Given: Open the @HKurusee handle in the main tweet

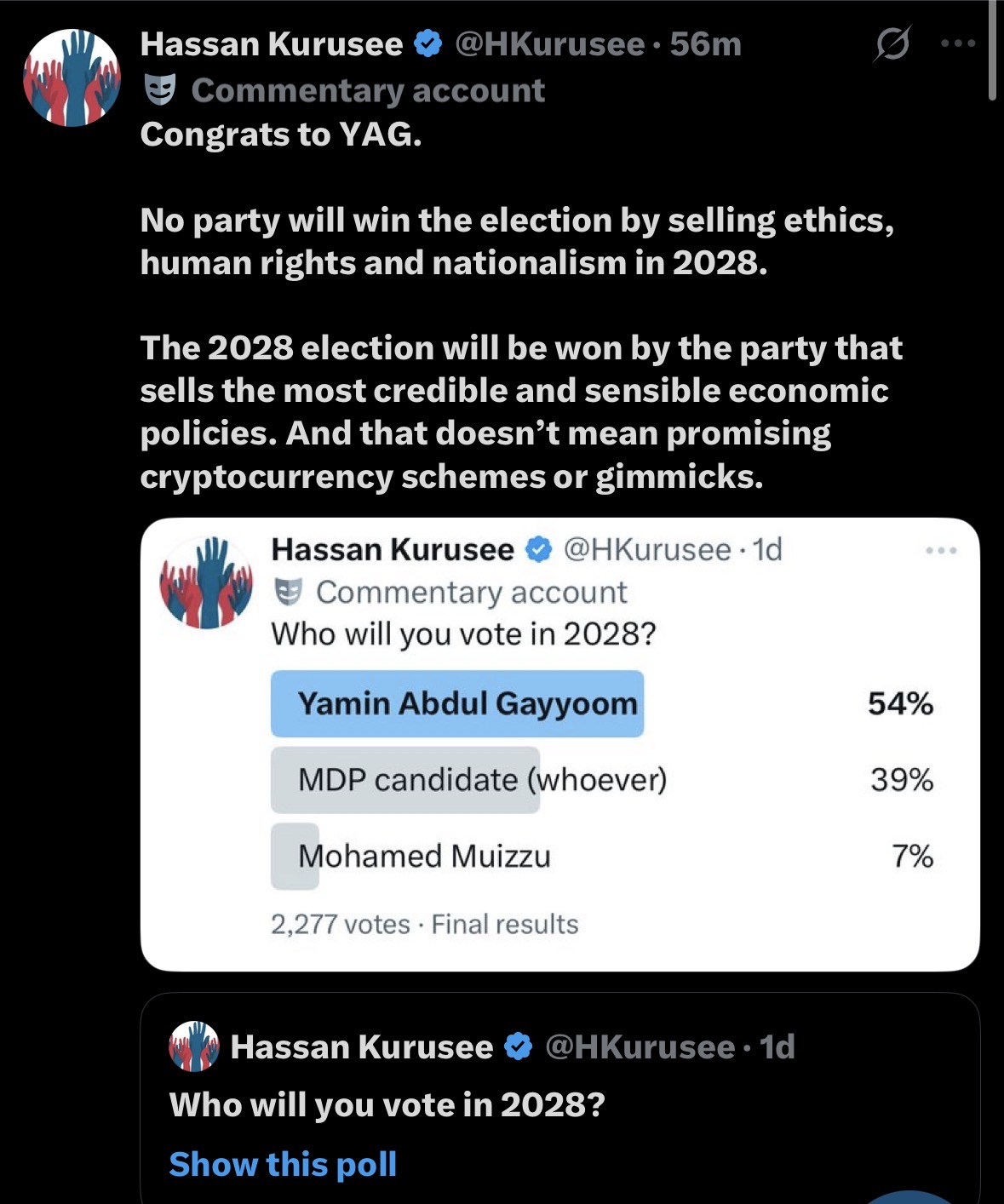Looking at the screenshot, I should (549, 43).
